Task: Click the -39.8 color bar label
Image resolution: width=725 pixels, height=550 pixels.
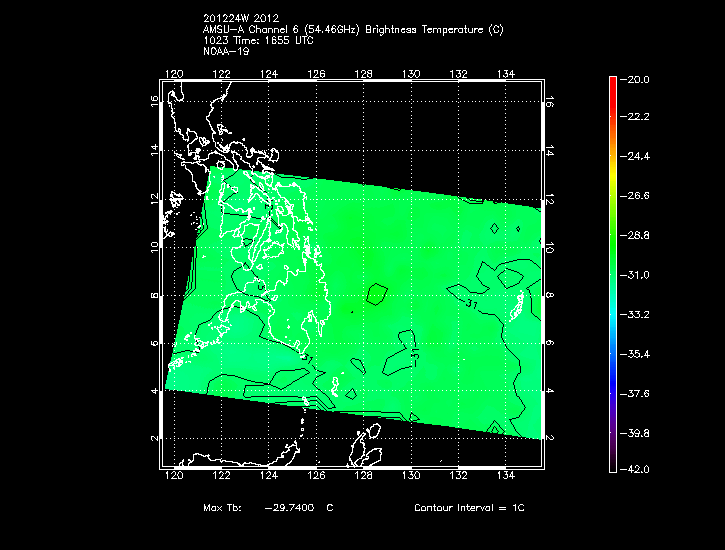Action: click(635, 433)
